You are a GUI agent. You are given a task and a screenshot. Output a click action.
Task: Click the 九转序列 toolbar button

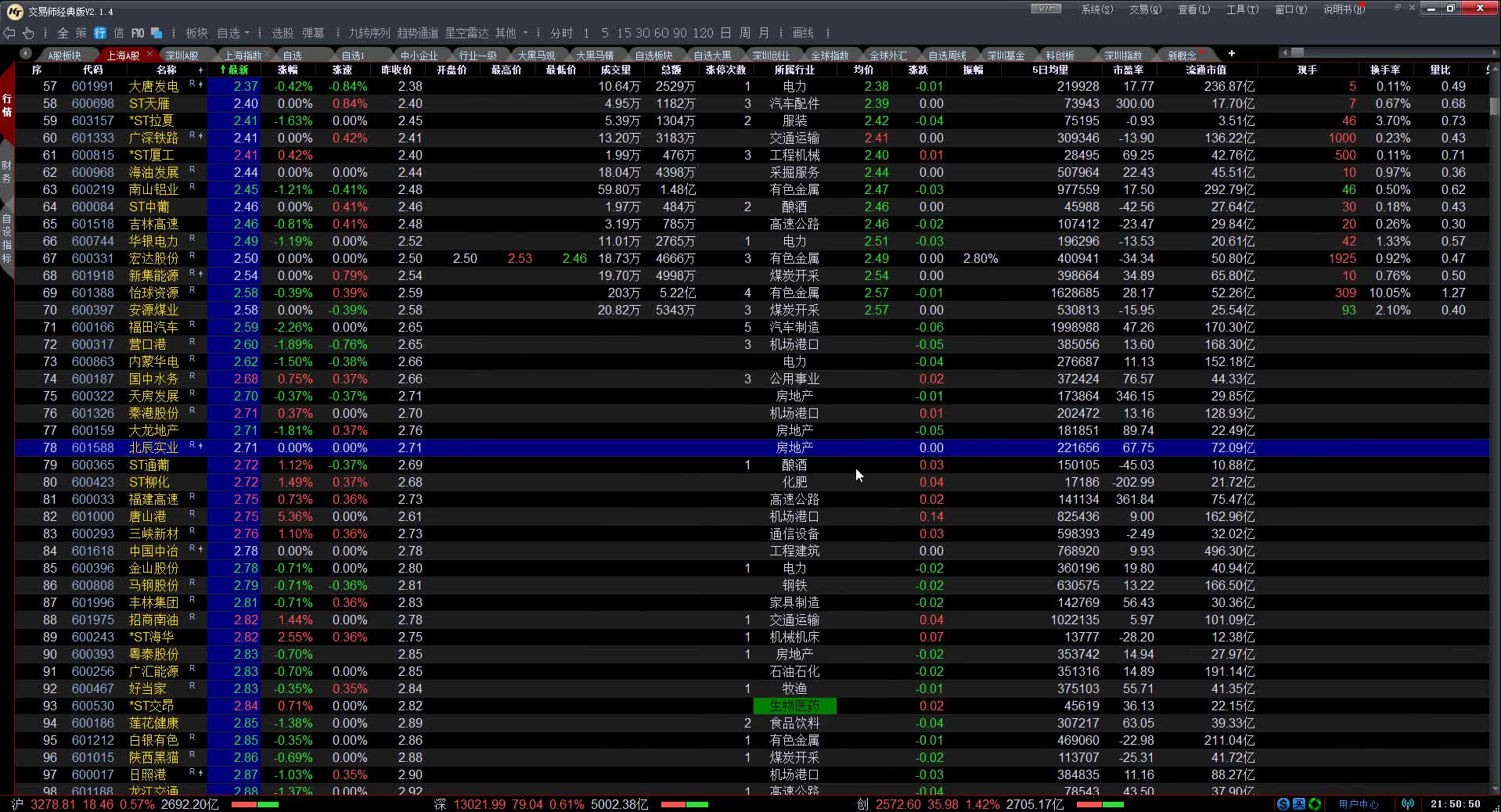369,33
